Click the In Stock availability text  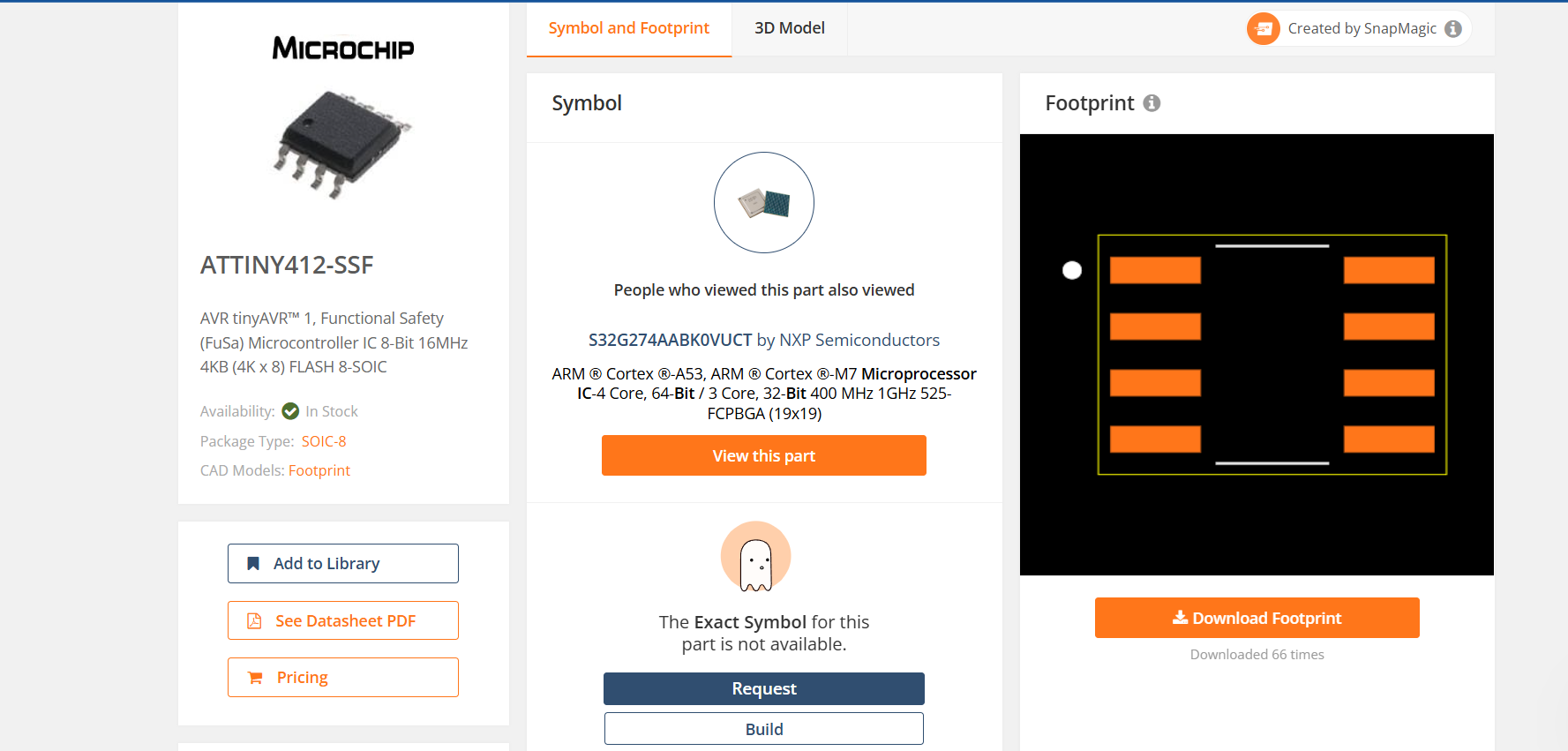332,411
